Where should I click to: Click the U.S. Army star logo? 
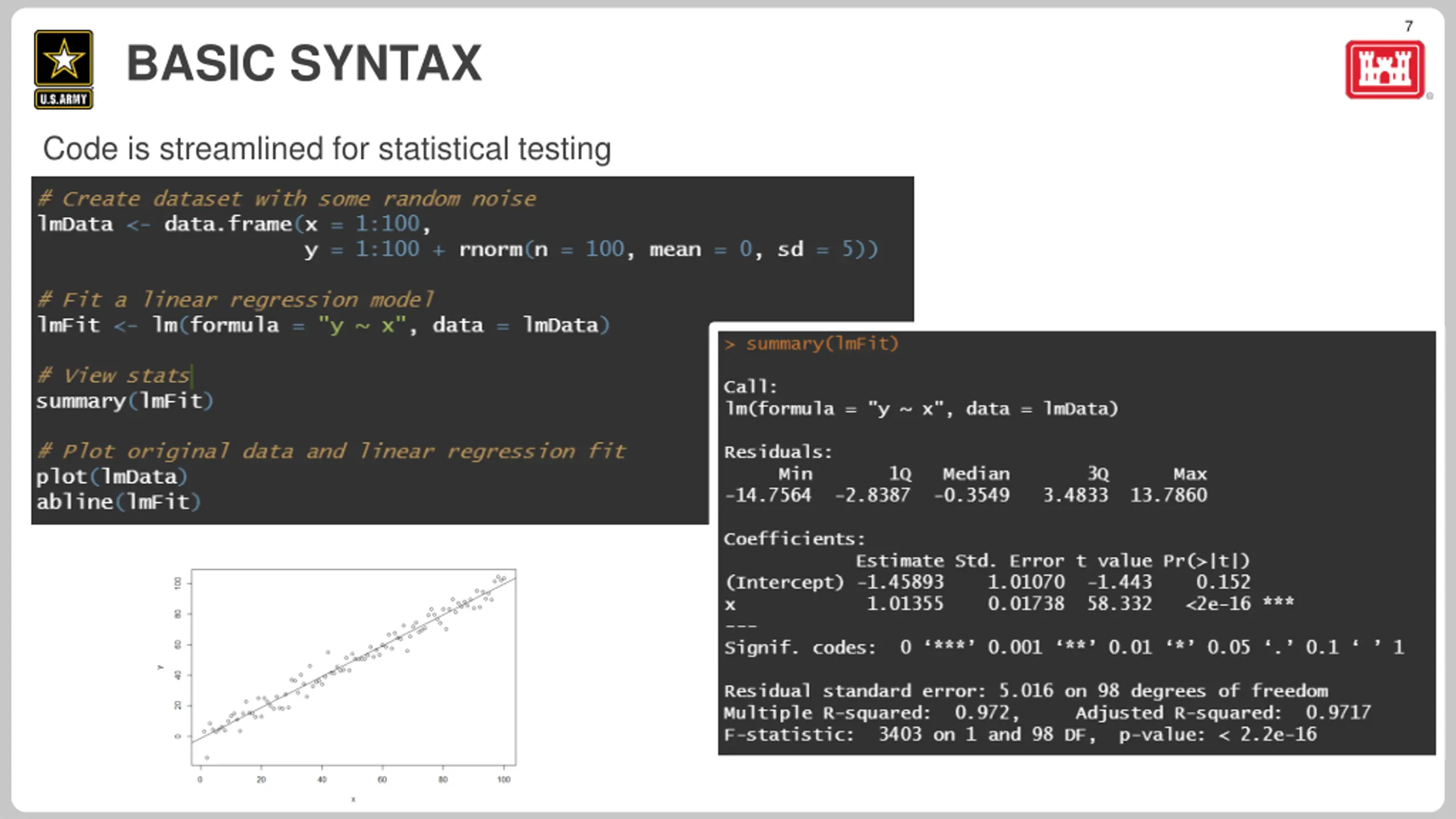coord(64,69)
